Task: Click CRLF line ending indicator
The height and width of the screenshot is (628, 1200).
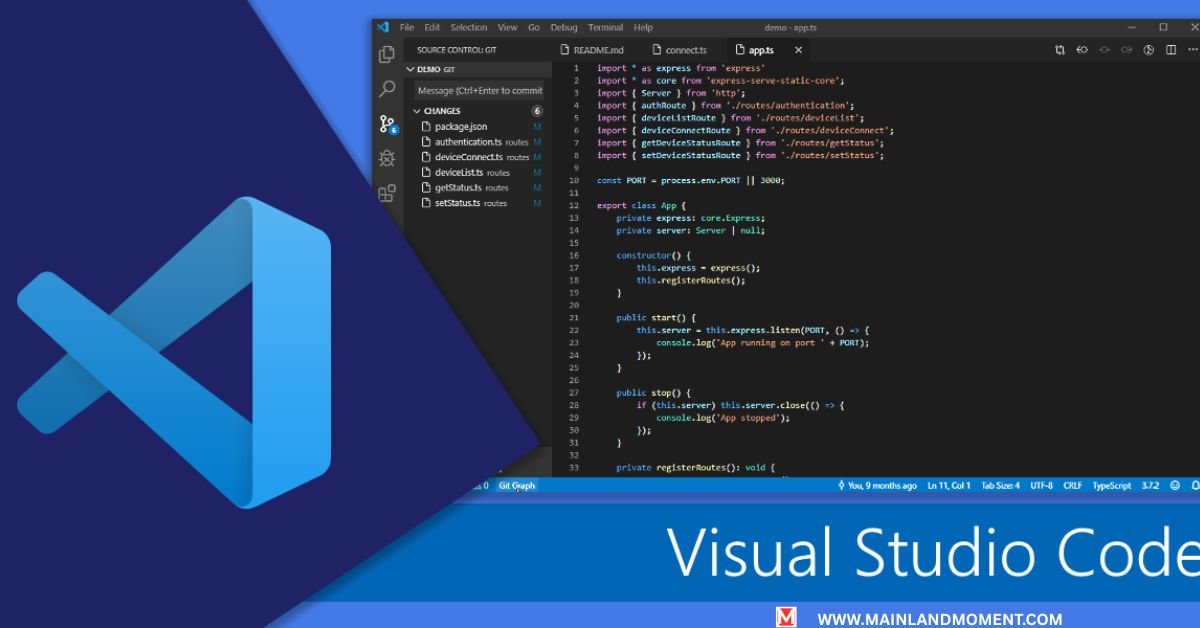Action: pyautogui.click(x=1073, y=485)
